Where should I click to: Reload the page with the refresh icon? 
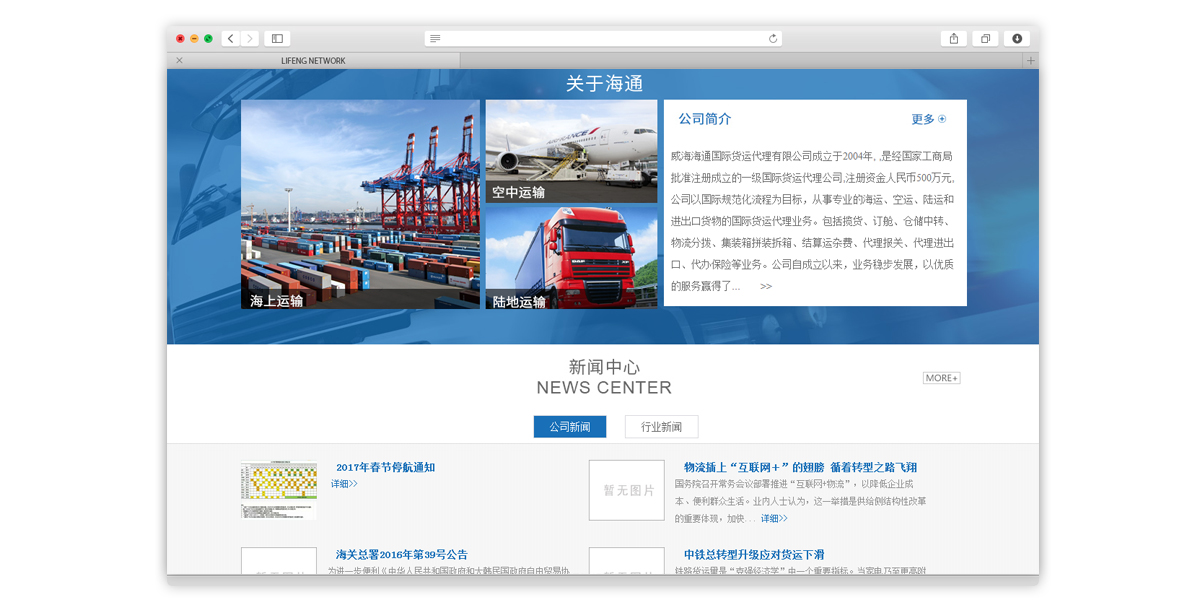pos(773,39)
